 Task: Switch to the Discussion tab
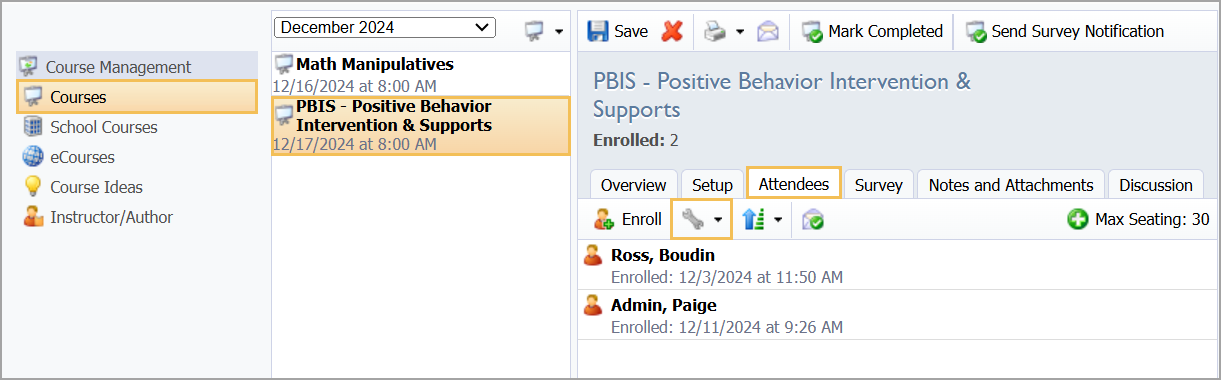1155,185
